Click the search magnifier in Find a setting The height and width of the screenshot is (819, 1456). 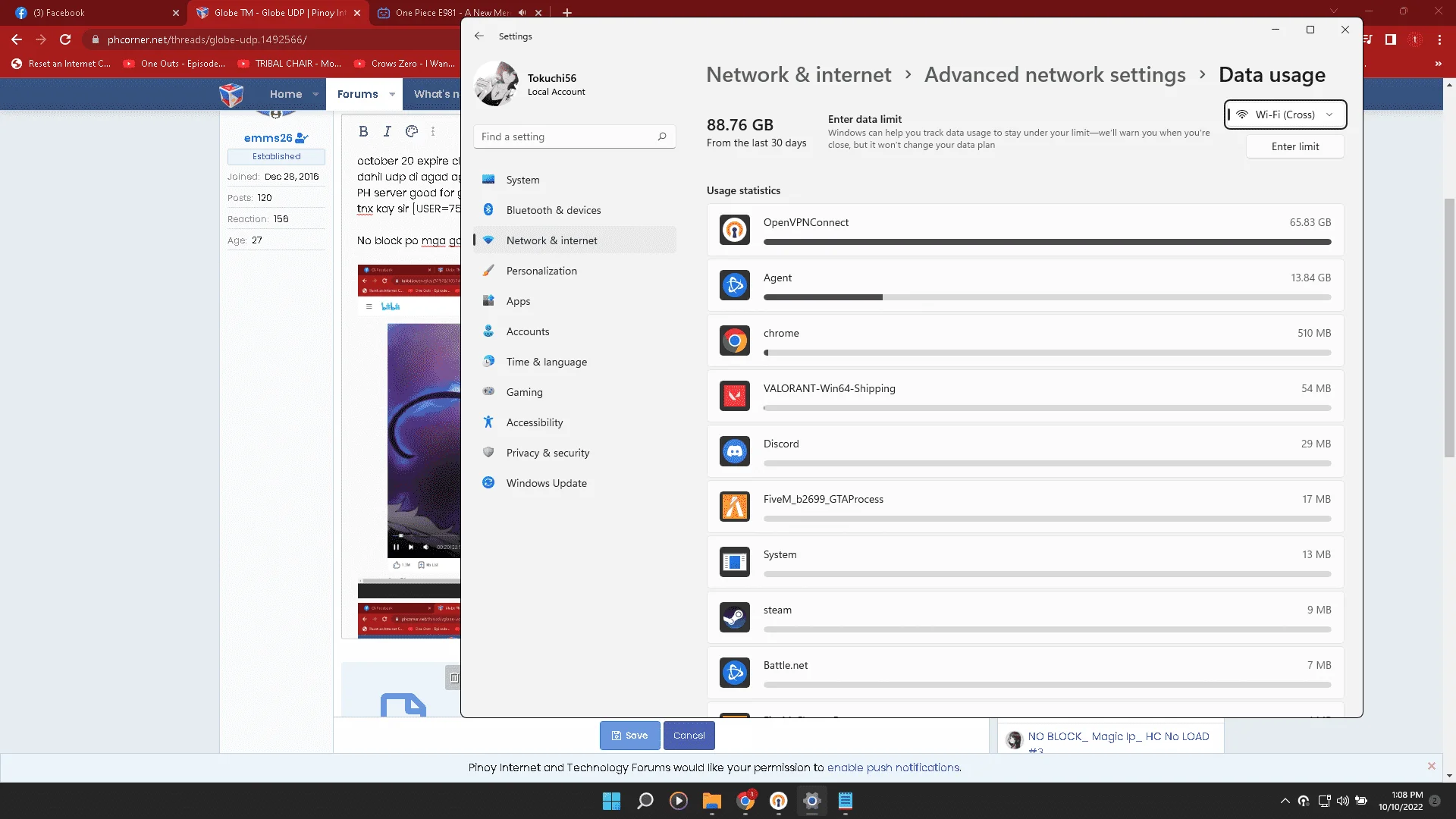(662, 136)
